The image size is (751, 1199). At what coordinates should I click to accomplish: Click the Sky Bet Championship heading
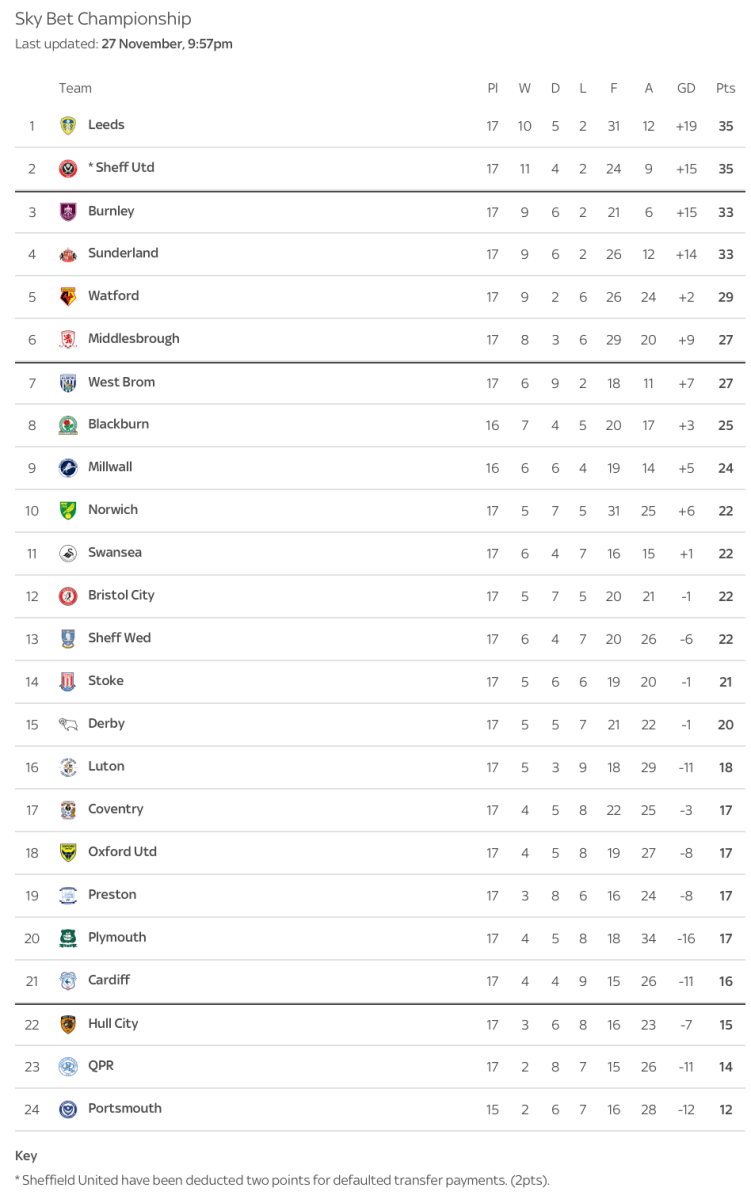(x=103, y=19)
